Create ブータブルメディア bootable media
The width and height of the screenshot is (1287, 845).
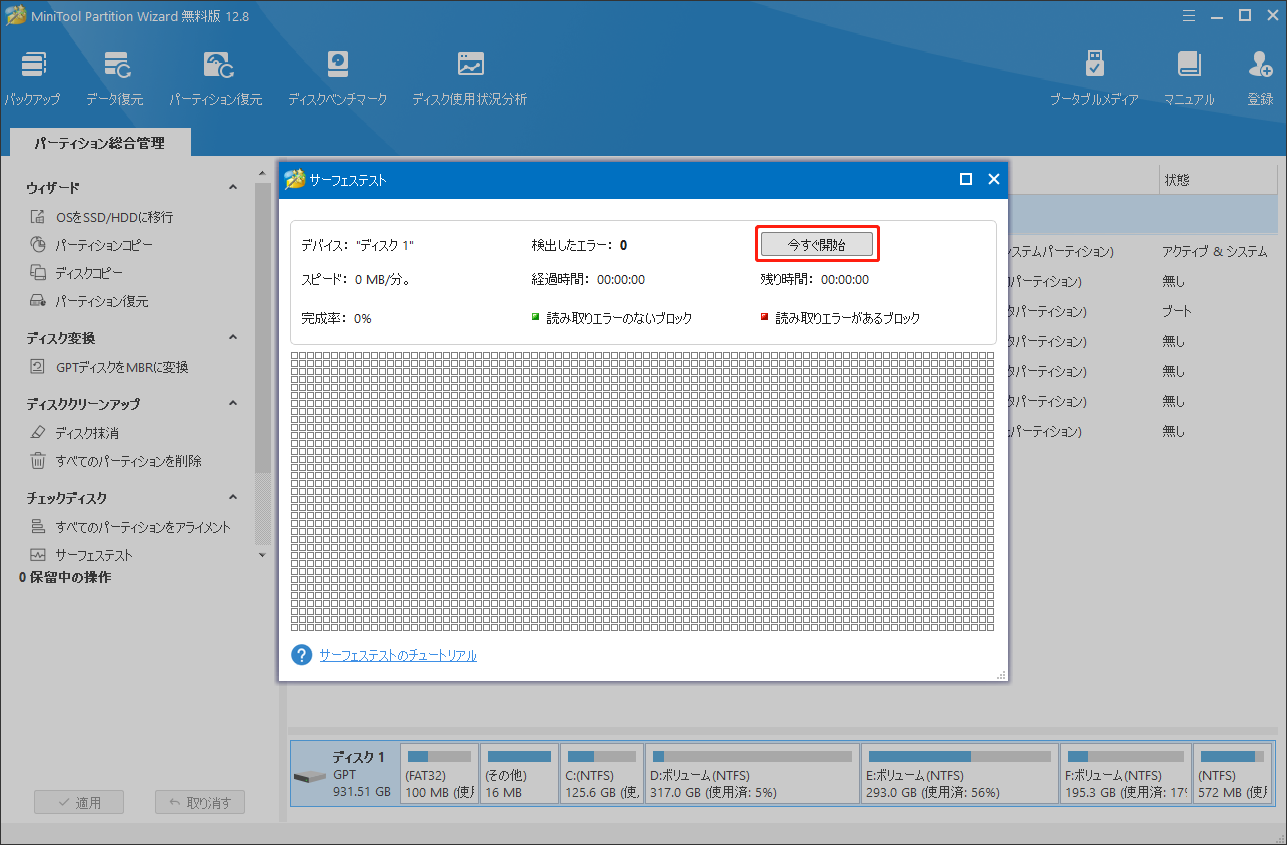1094,79
